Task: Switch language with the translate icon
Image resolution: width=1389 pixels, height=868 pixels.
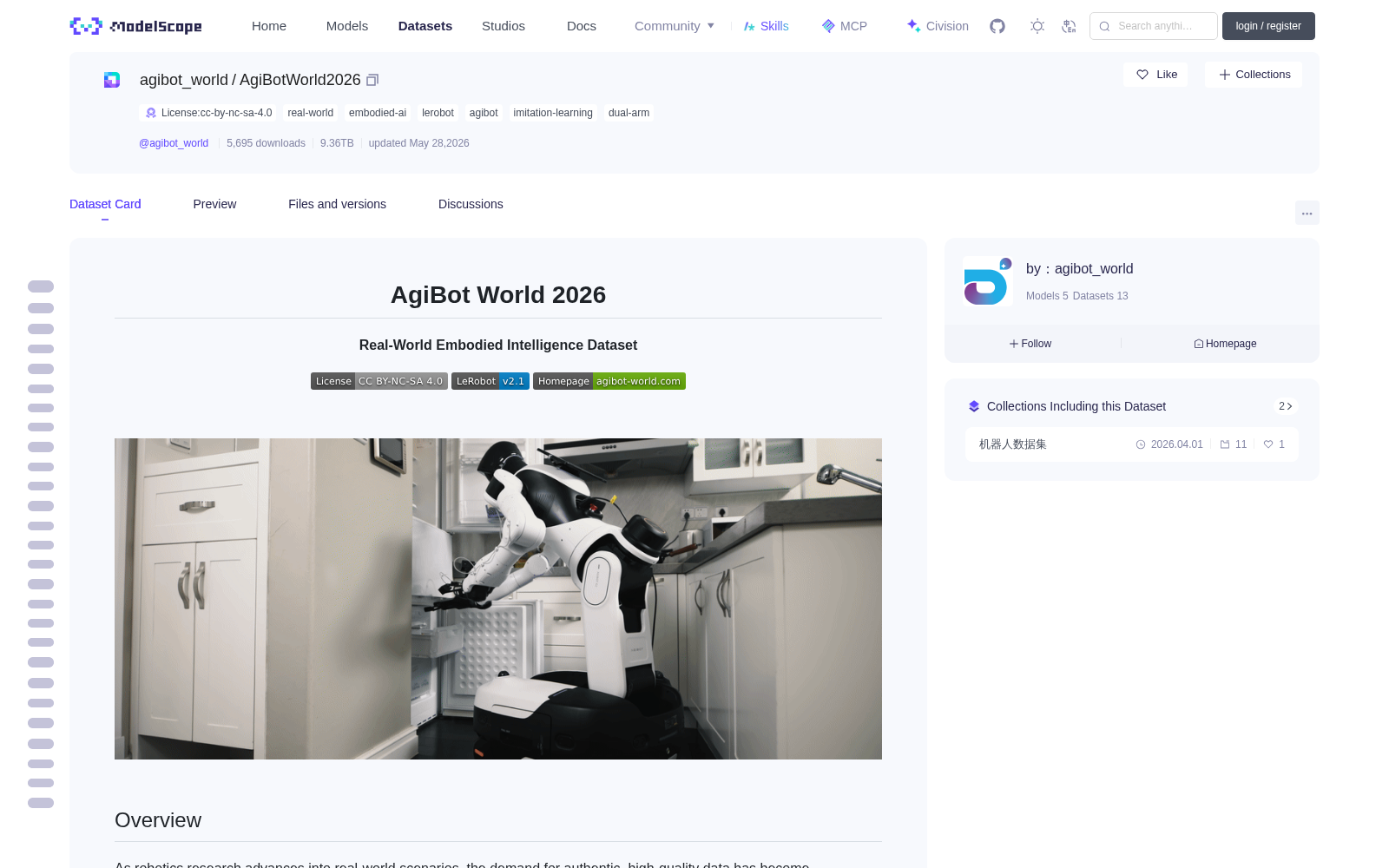Action: tap(1069, 26)
